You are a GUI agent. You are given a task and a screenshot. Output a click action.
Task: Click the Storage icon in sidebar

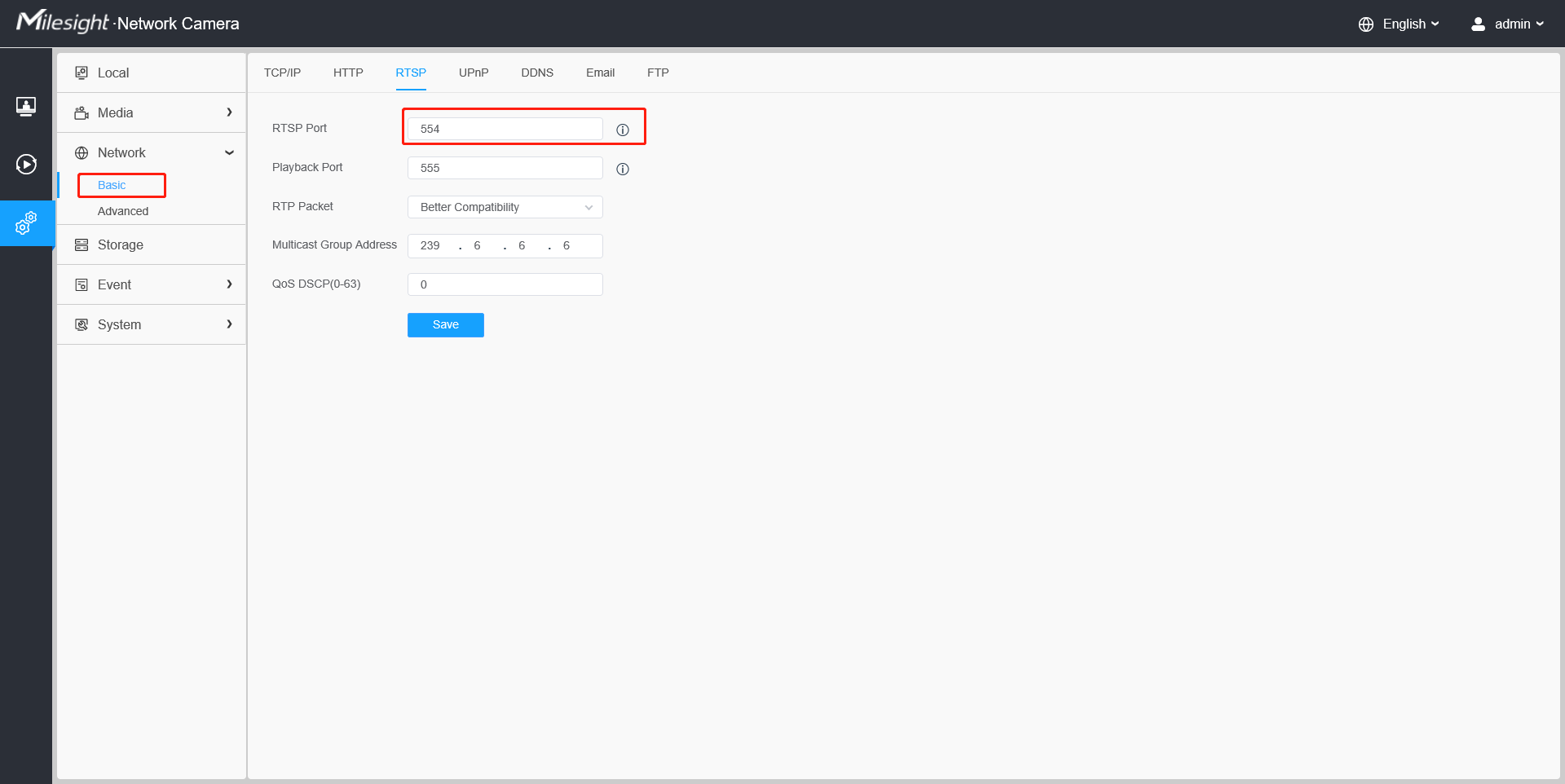(82, 244)
